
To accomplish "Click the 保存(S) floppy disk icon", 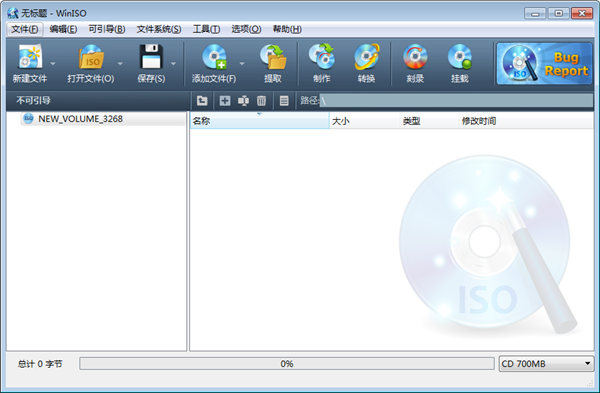I will click(x=151, y=57).
